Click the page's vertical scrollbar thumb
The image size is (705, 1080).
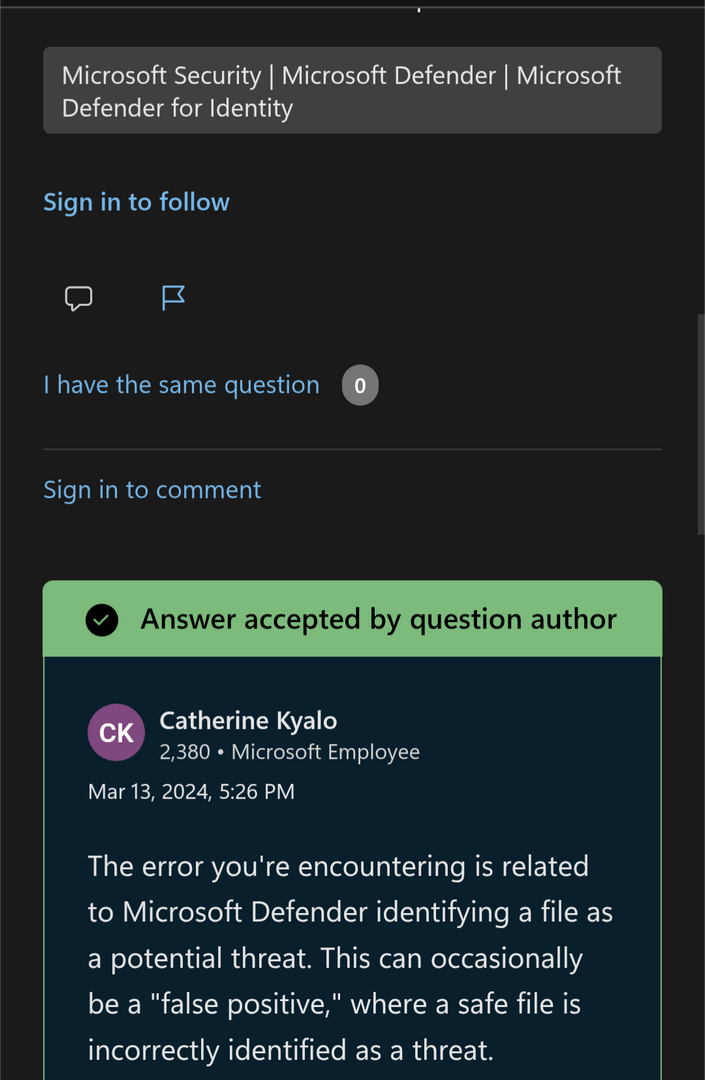point(700,425)
